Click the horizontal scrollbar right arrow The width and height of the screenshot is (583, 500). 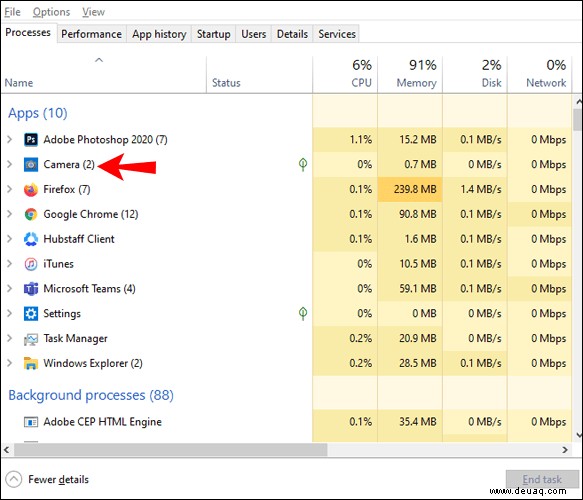pos(565,450)
